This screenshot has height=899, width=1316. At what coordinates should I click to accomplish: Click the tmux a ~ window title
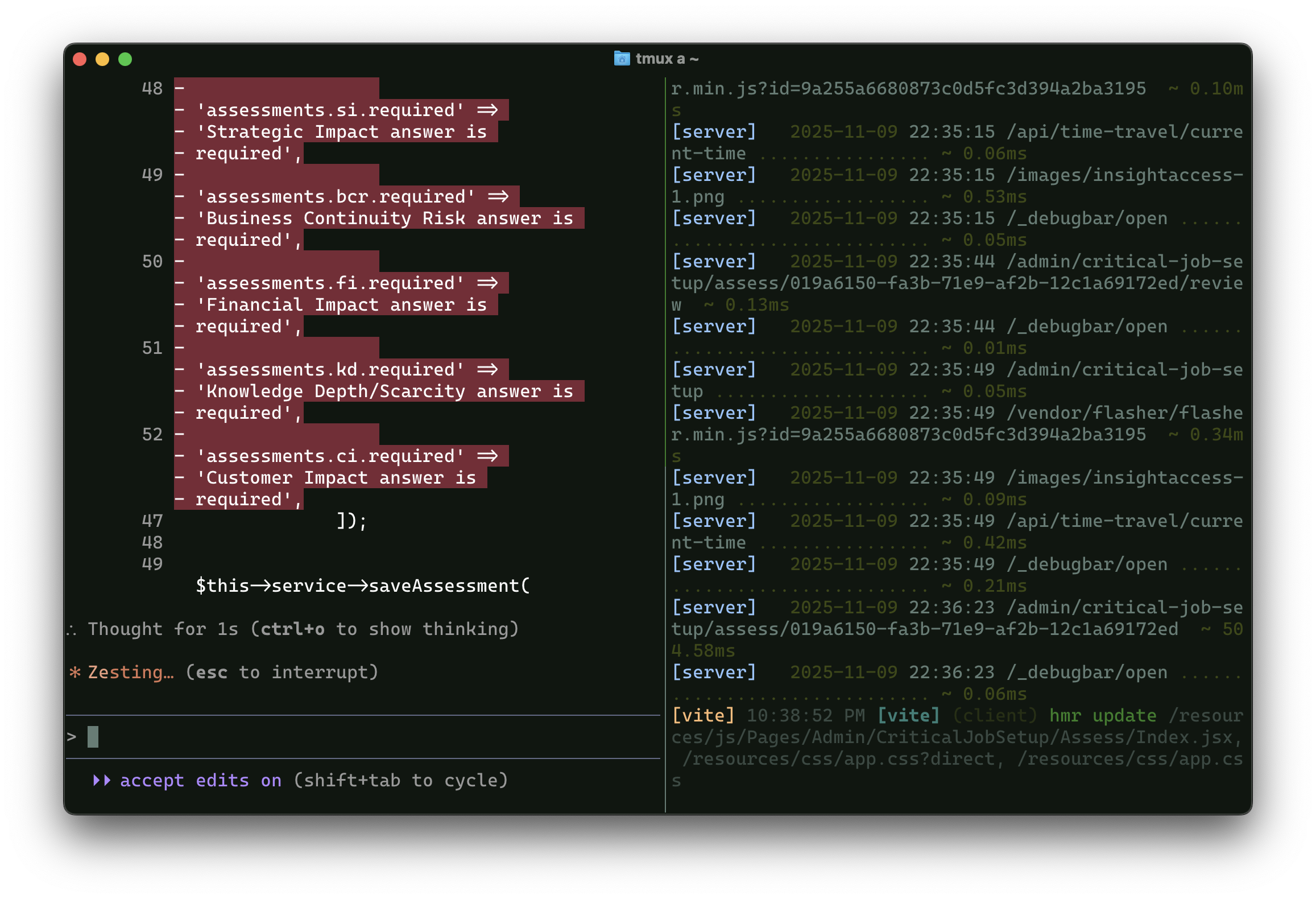click(x=667, y=59)
